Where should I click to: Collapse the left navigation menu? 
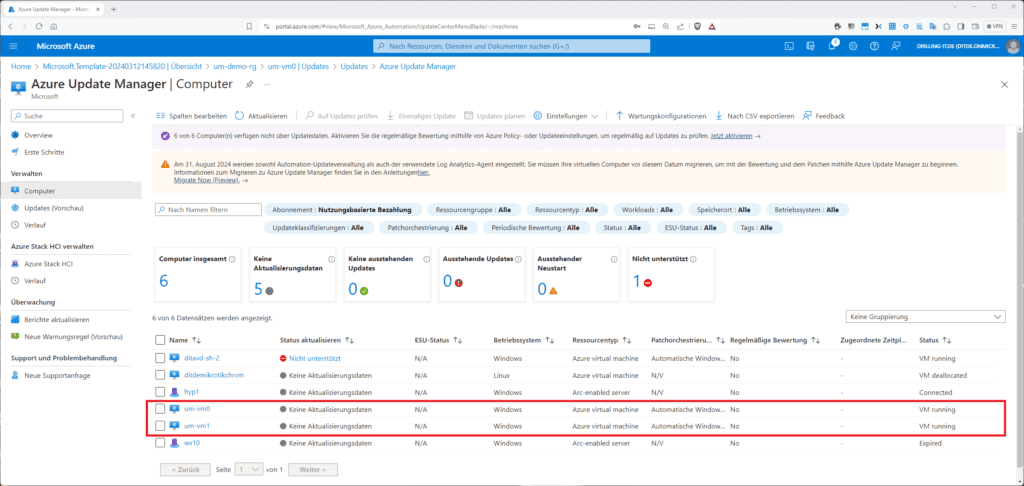(133, 116)
